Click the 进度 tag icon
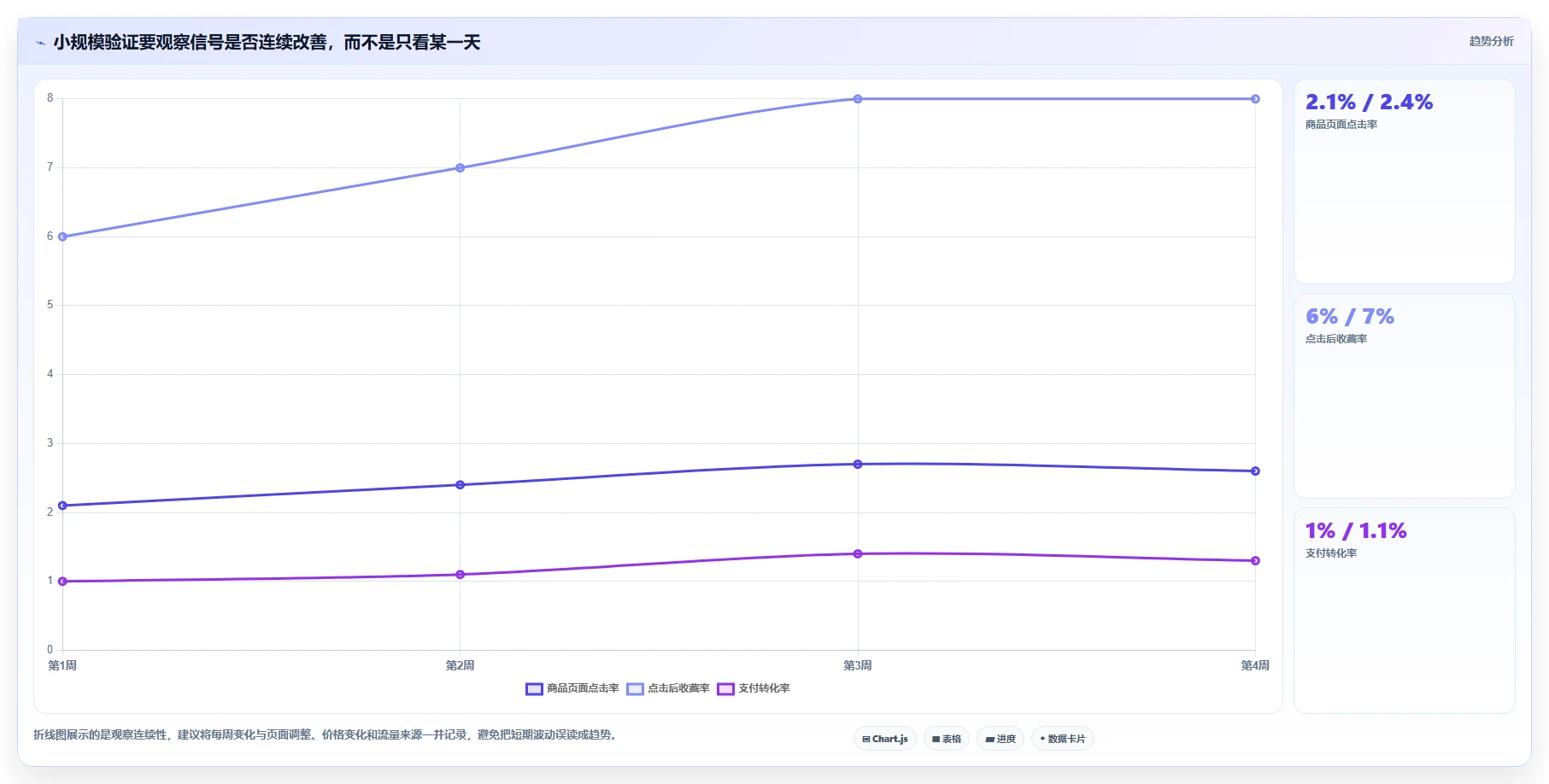The image size is (1549, 784). coord(989,740)
